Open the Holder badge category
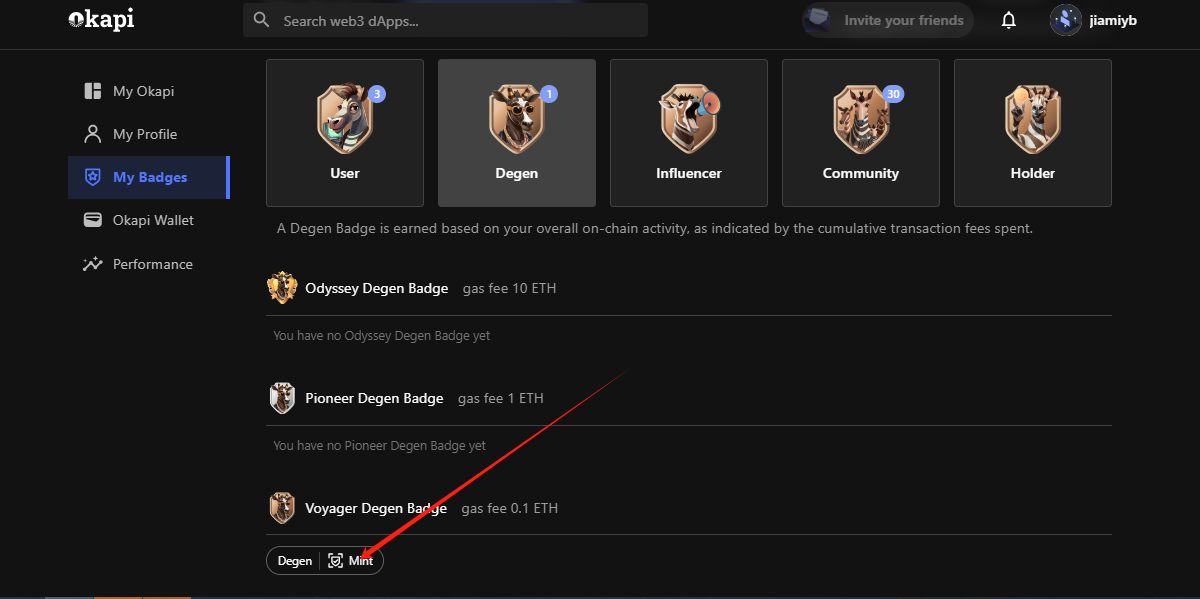This screenshot has height=599, width=1200. point(1033,133)
